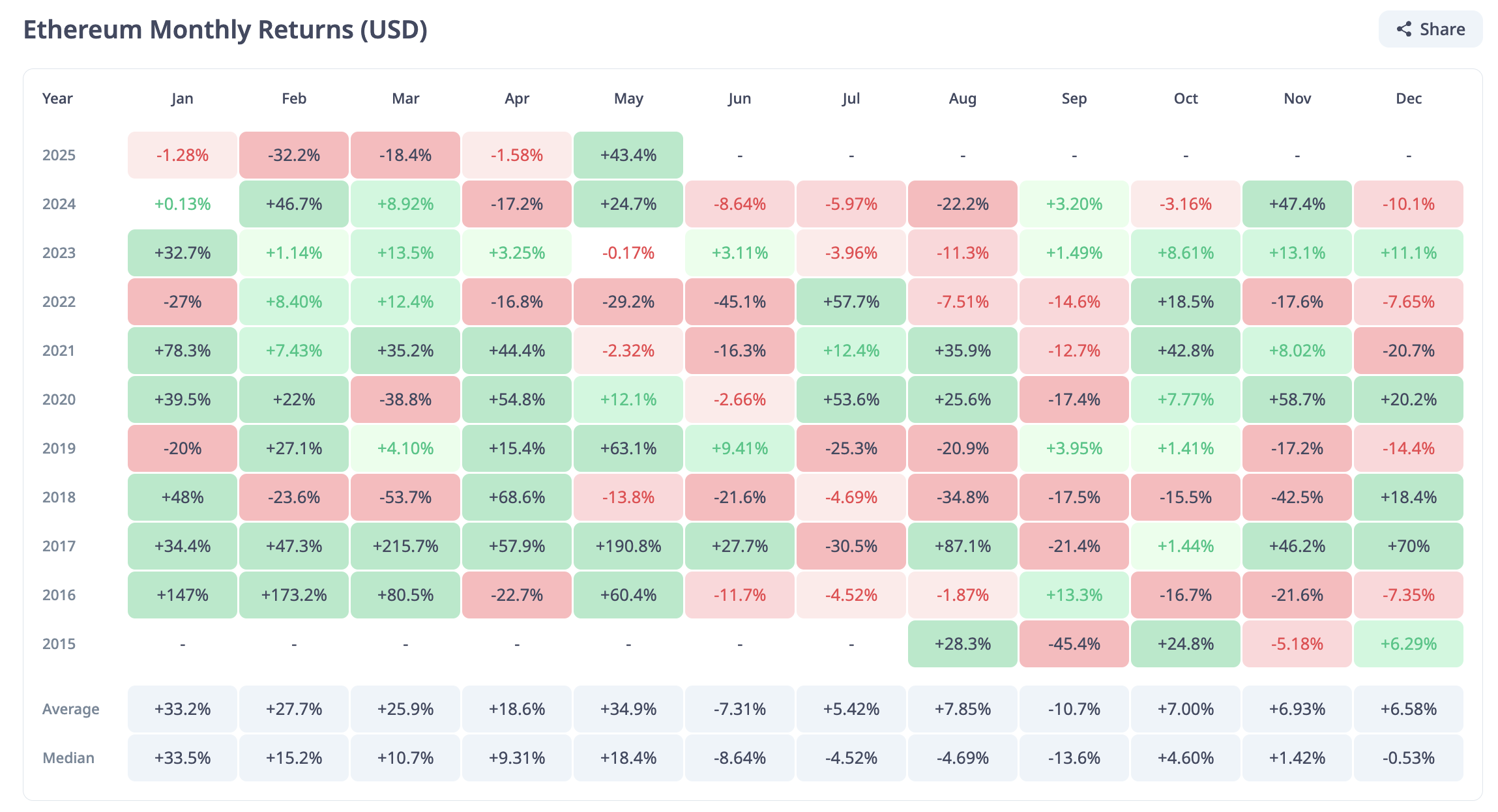
Task: Click the November 2020 +58.7% cell
Action: point(1297,399)
